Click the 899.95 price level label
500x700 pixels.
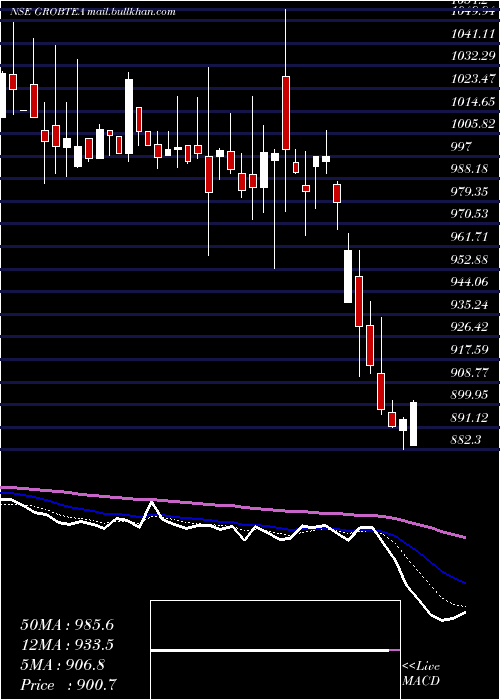(470, 394)
